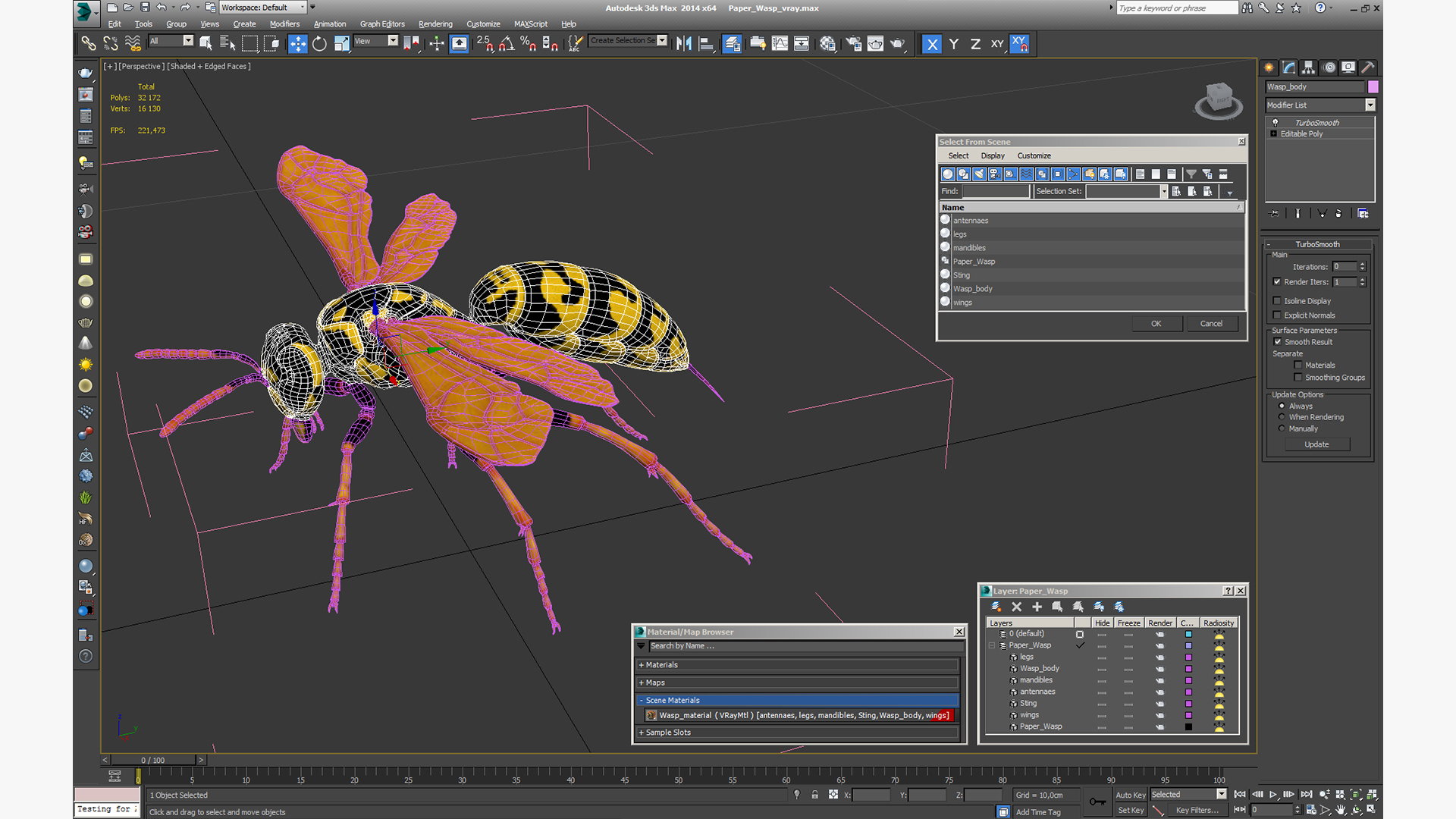This screenshot has width=1456, height=819.
Task: Open Display menu in Select From Scene
Action: (x=993, y=155)
